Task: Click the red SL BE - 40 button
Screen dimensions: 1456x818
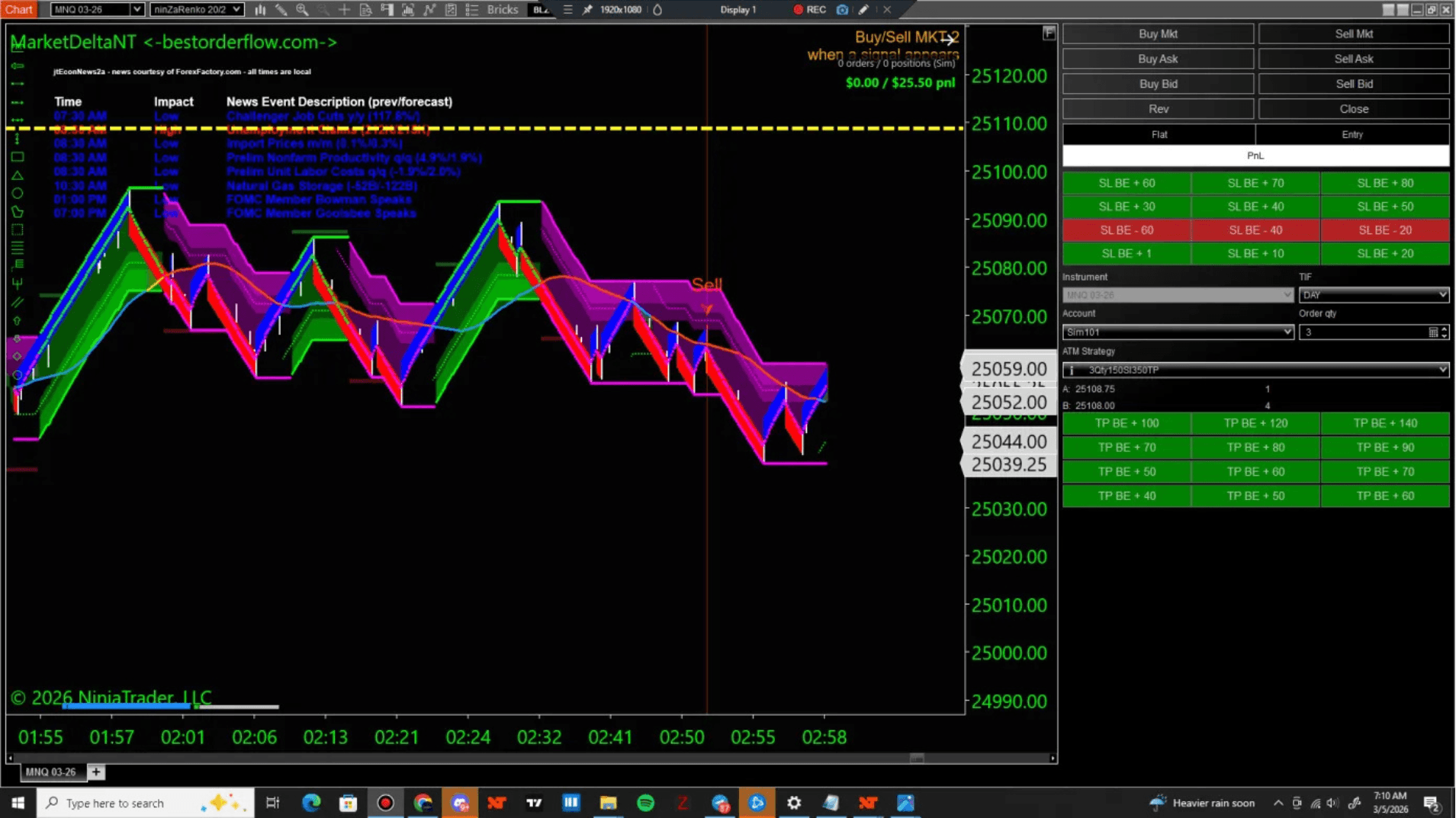Action: pyautogui.click(x=1255, y=230)
